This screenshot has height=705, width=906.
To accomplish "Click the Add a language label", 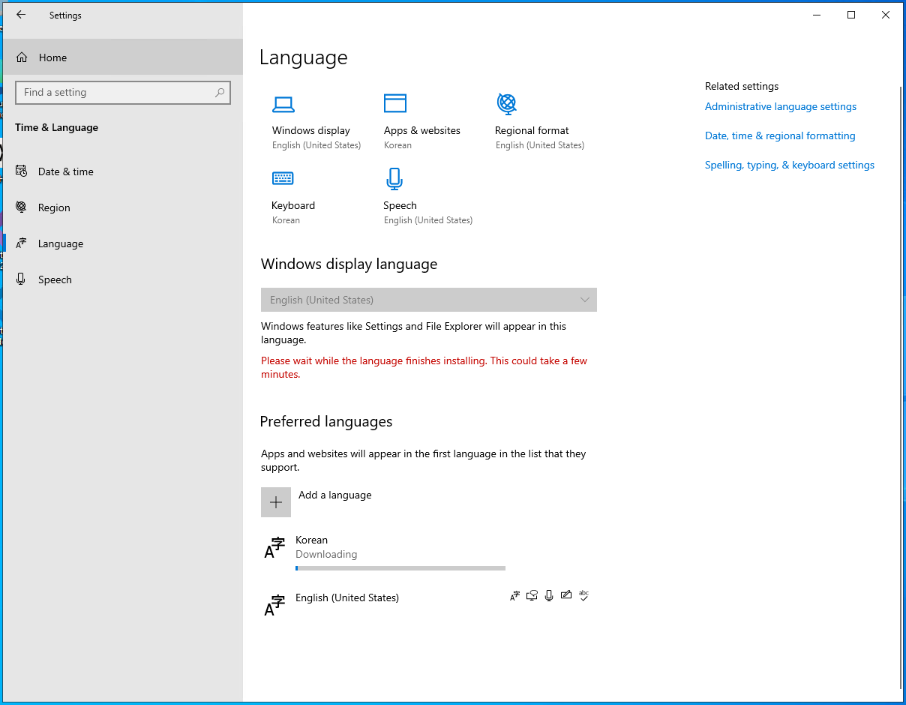I will pos(335,495).
